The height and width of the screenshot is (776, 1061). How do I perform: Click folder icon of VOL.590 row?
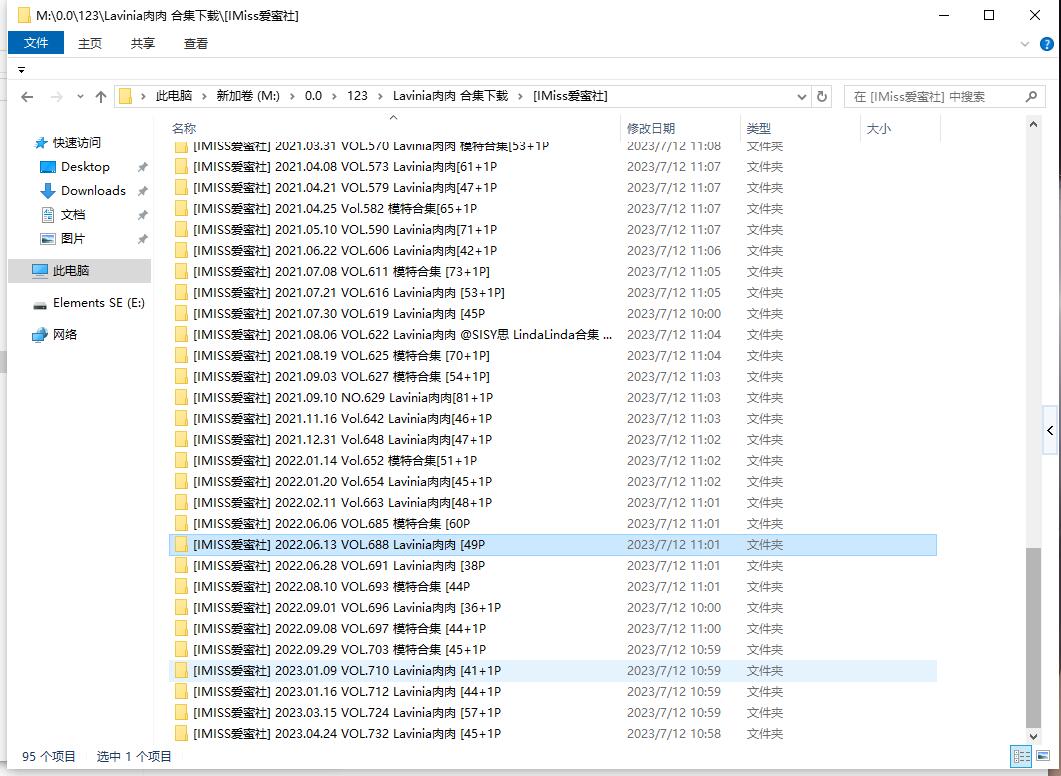181,229
